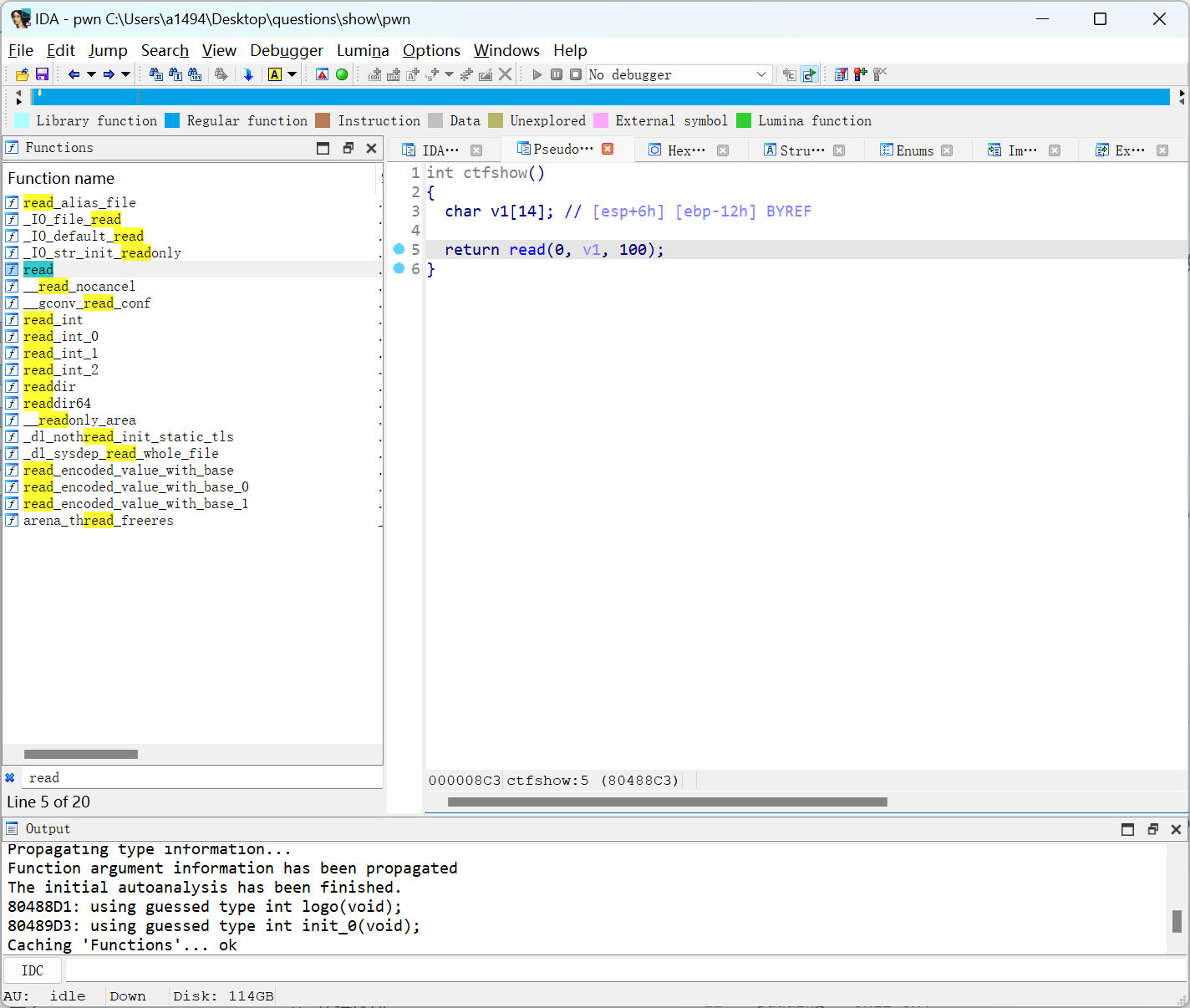This screenshot has height=1008, width=1190.
Task: Click the Open file toolbar icon
Action: point(23,74)
